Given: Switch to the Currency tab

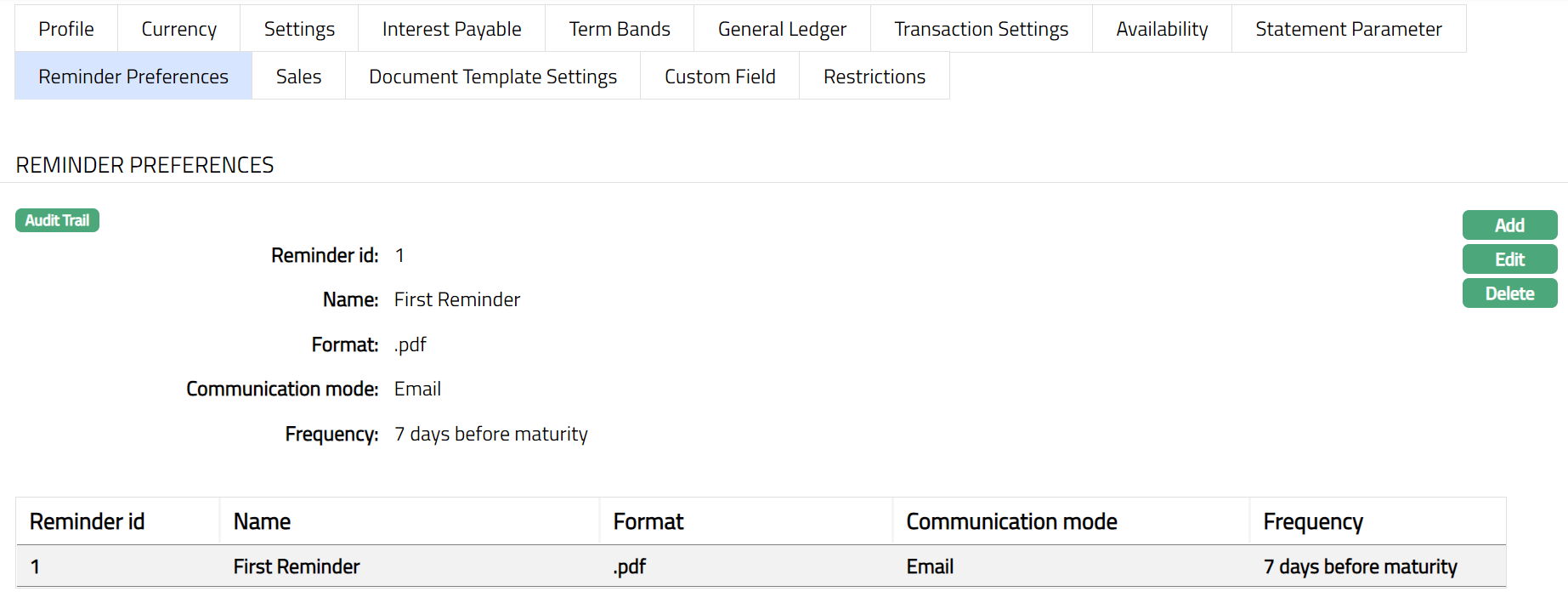Looking at the screenshot, I should [178, 29].
